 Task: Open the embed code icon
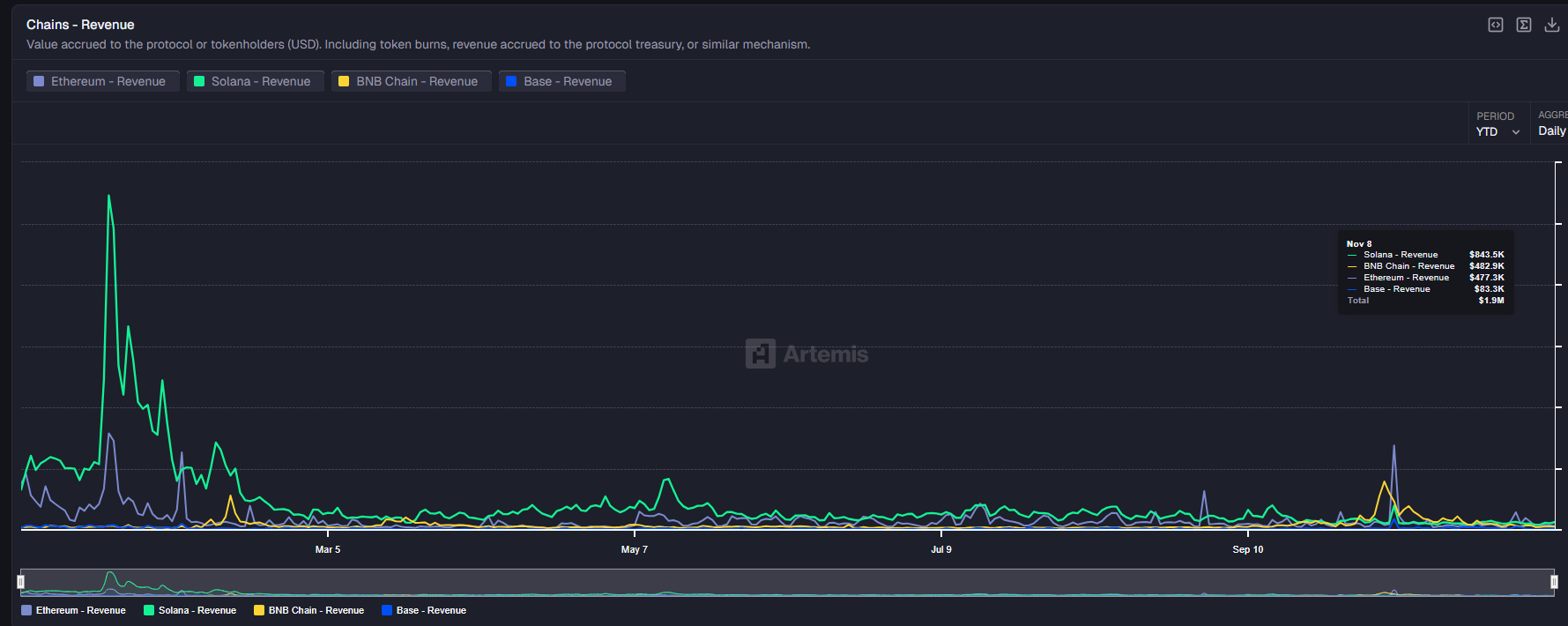1496,25
